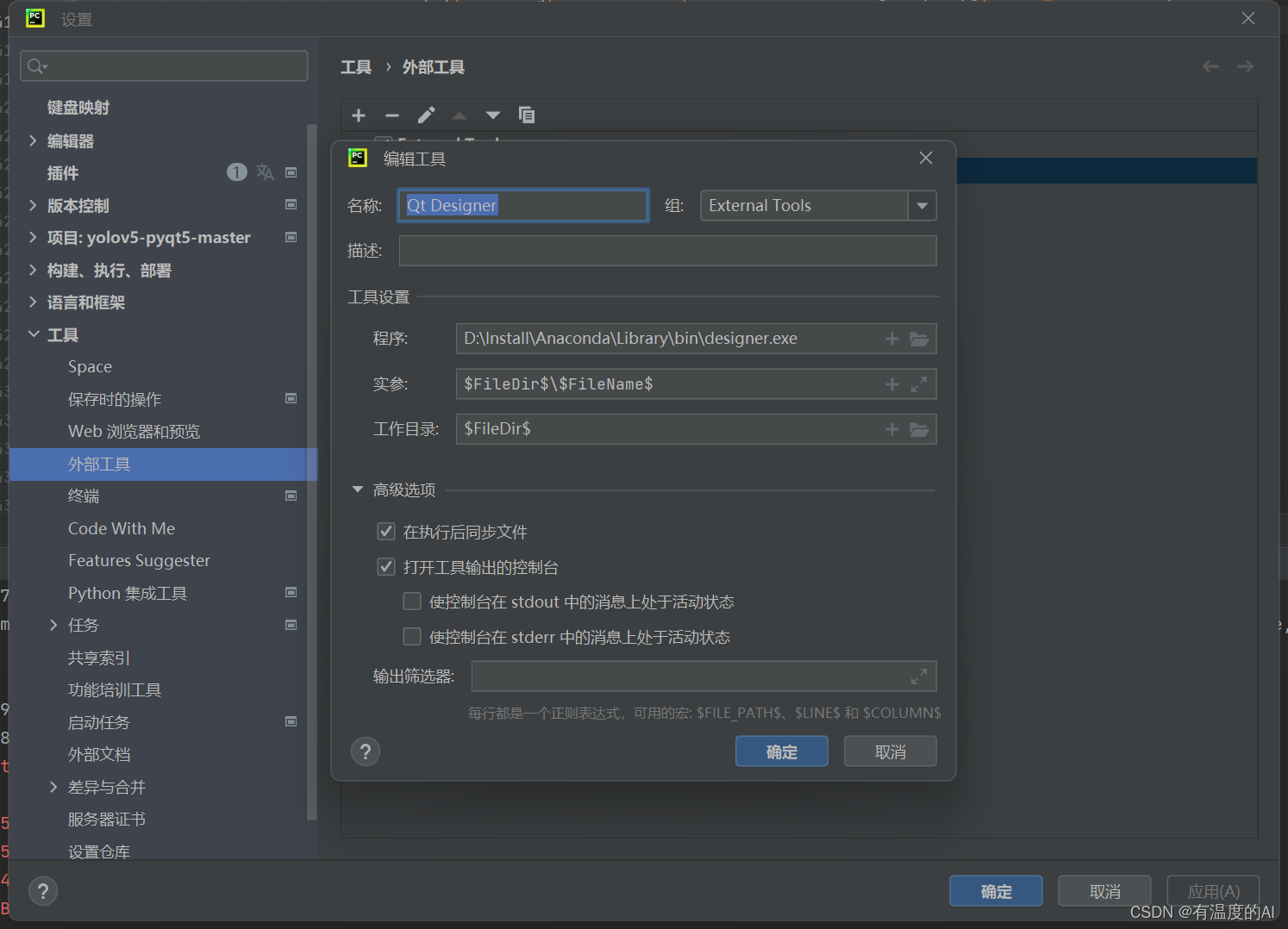This screenshot has width=1288, height=929.
Task: Enable console active on stderr messages
Action: (x=412, y=637)
